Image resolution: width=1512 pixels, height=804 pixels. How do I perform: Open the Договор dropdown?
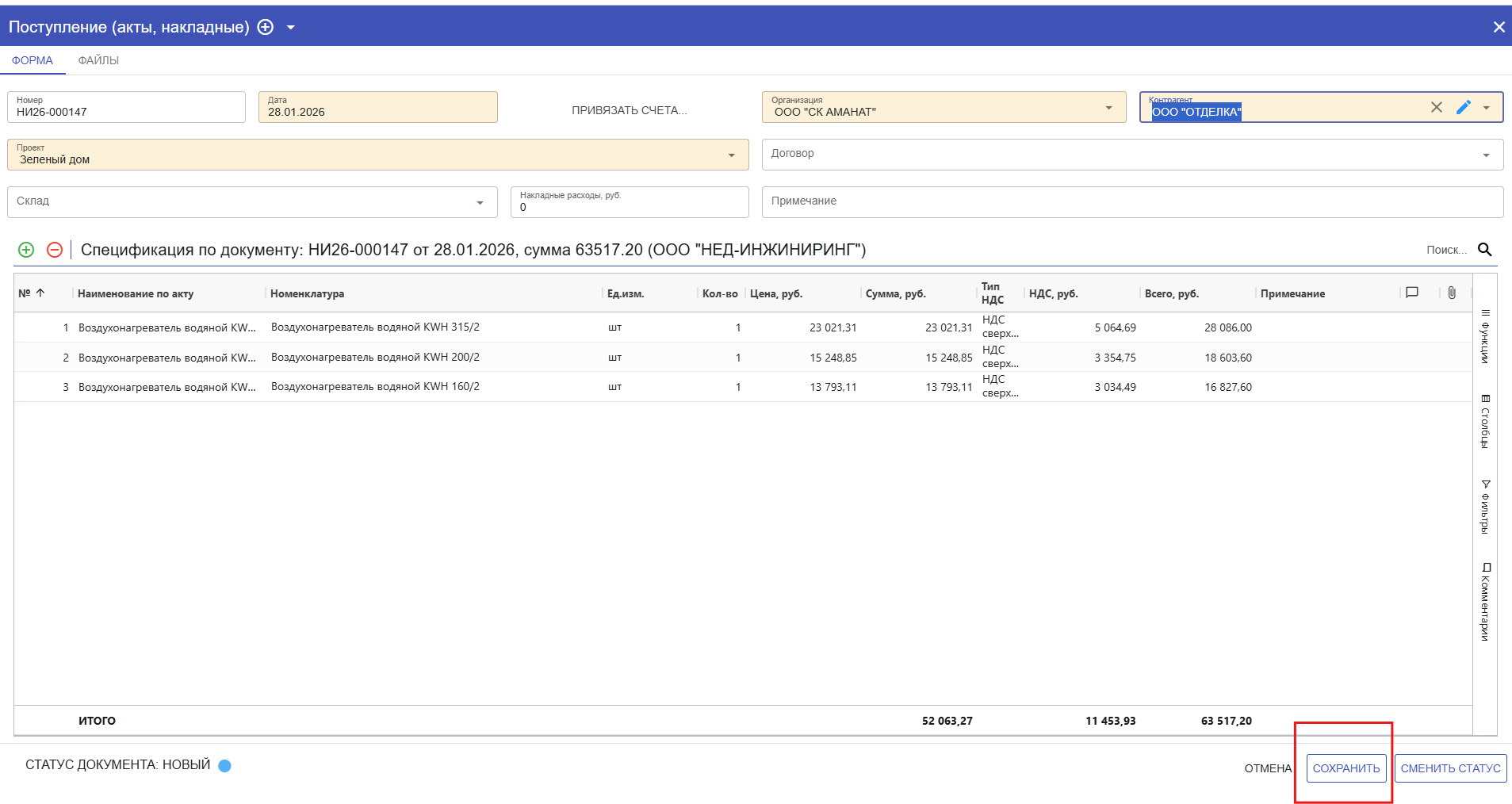[x=1486, y=155]
